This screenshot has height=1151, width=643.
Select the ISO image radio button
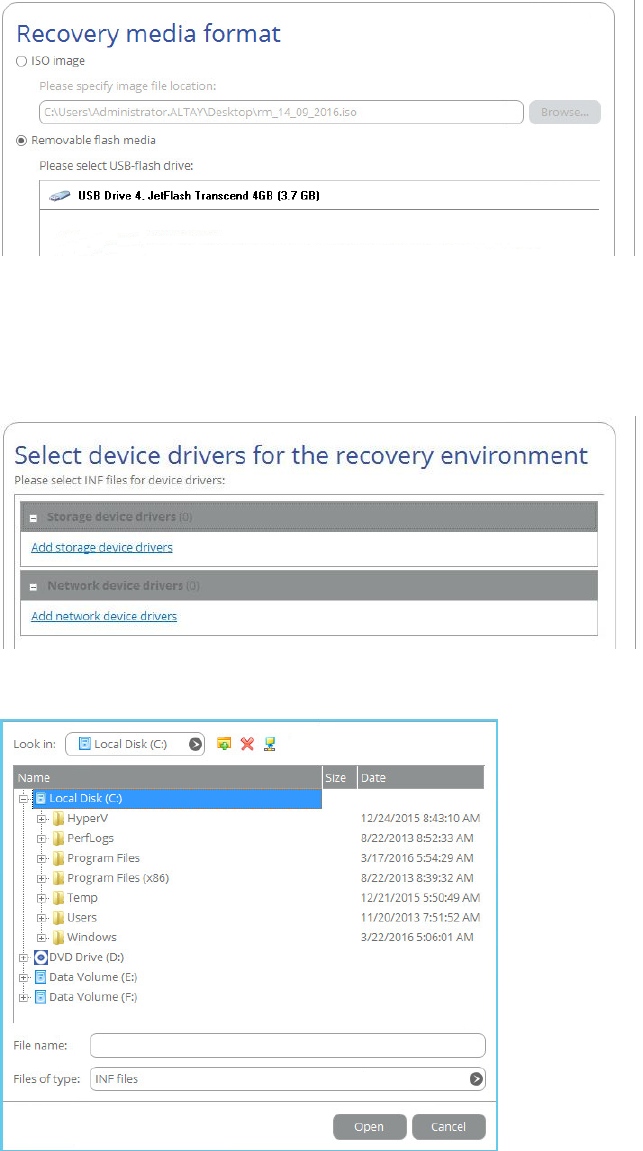point(21,62)
